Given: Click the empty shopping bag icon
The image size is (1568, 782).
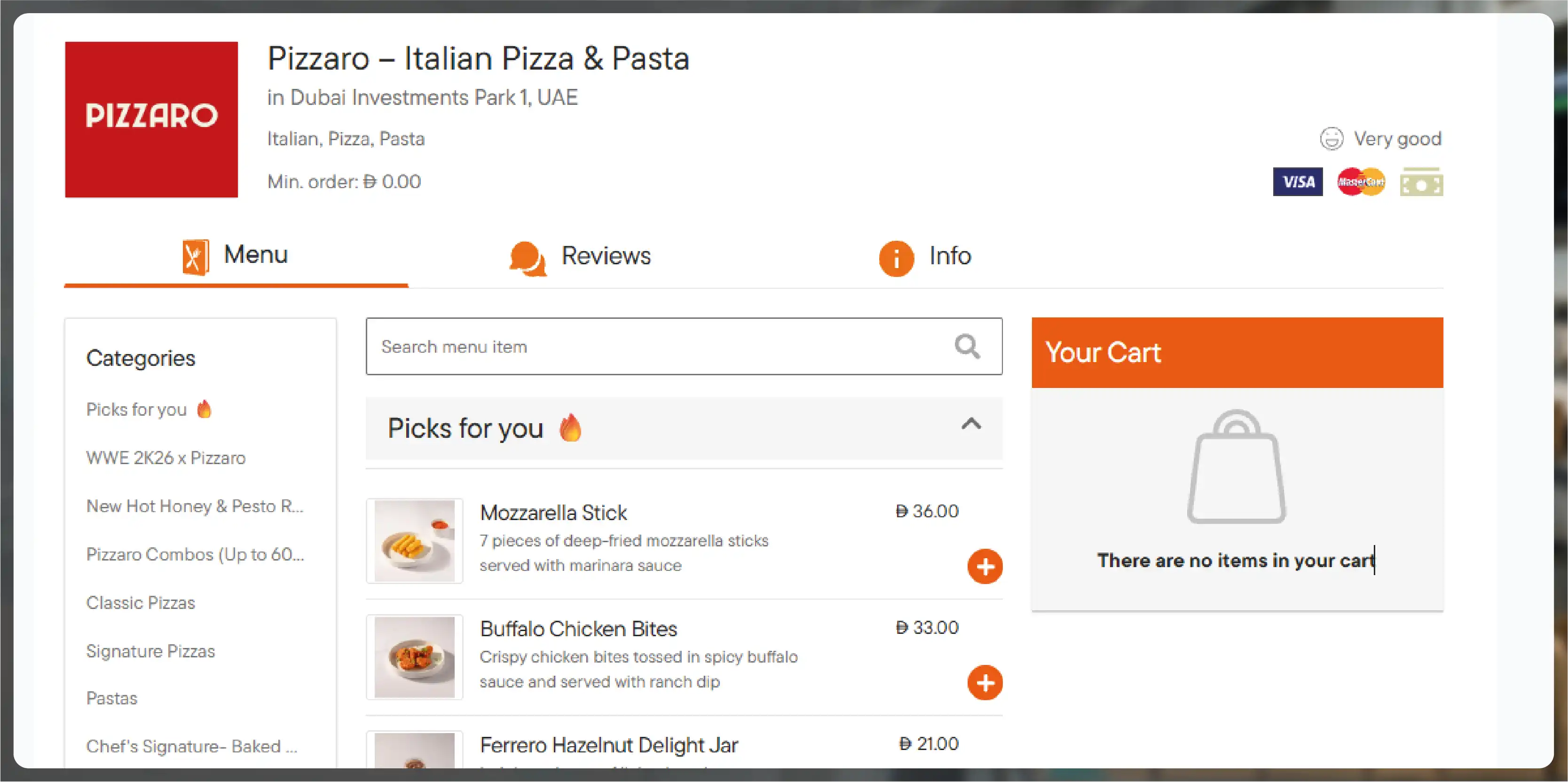Looking at the screenshot, I should click(x=1236, y=467).
